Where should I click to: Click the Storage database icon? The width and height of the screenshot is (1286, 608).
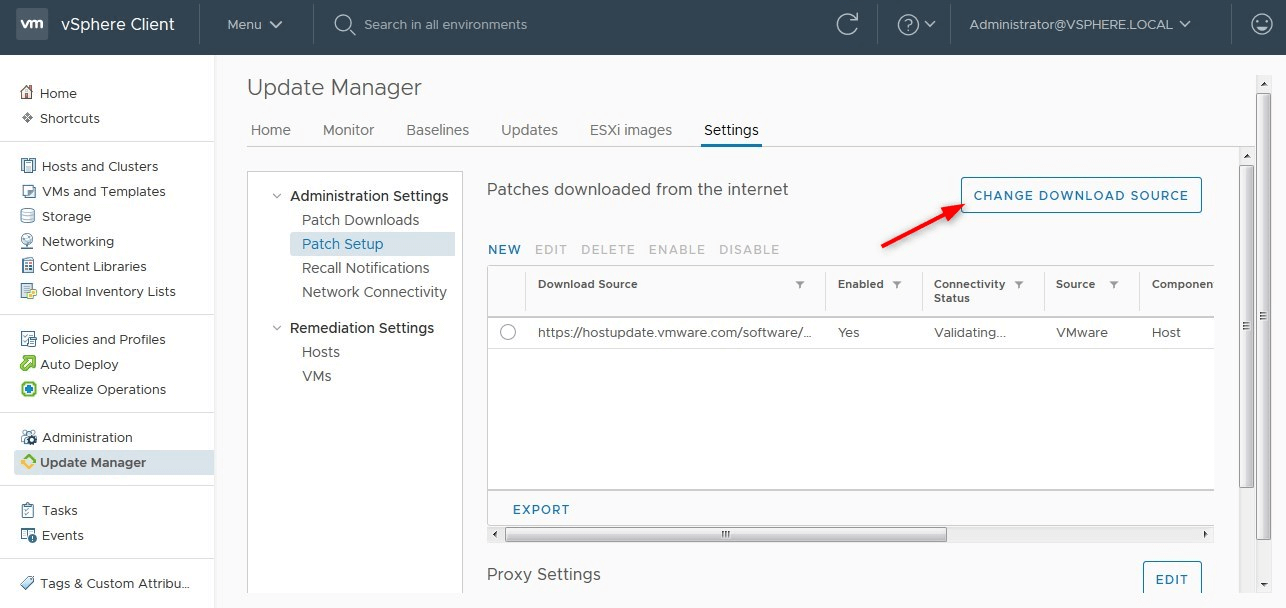tap(28, 216)
